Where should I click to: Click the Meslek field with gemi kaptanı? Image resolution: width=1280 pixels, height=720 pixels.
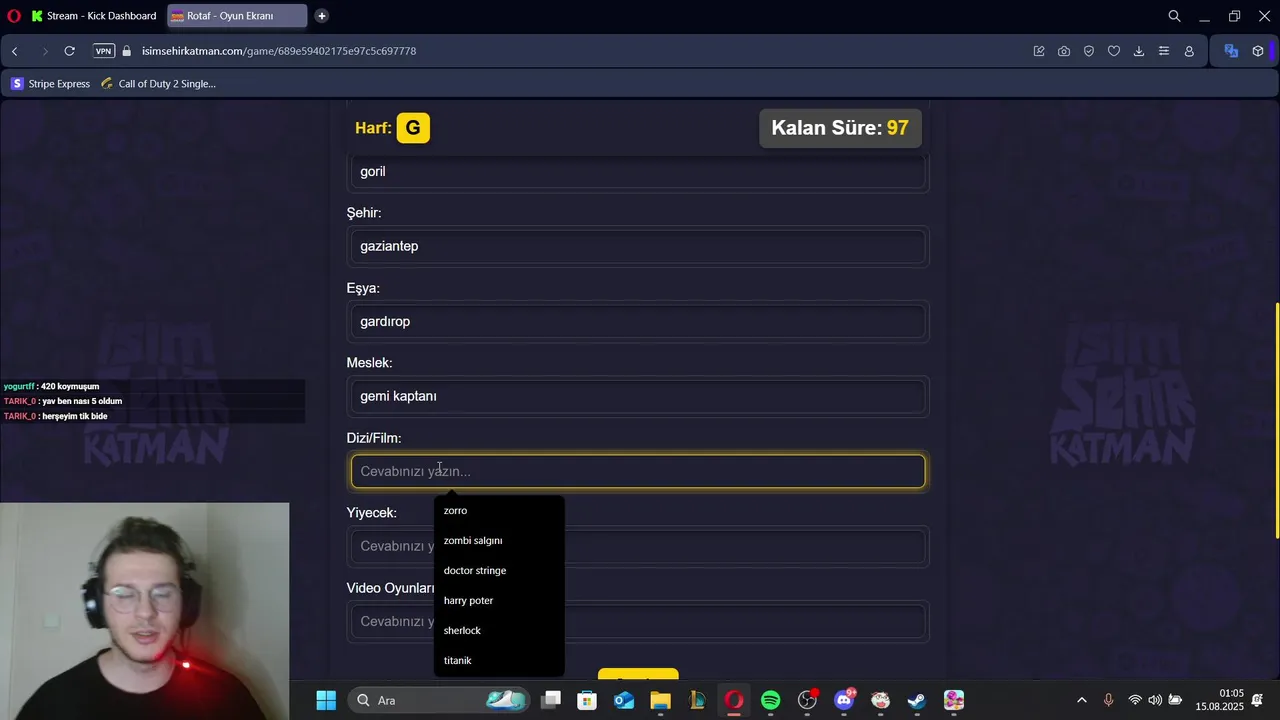click(x=638, y=396)
